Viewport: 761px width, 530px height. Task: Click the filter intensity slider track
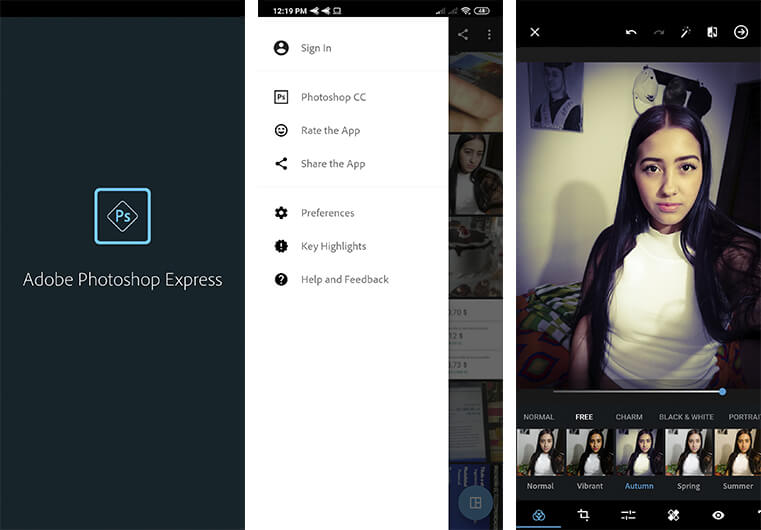[x=638, y=392]
